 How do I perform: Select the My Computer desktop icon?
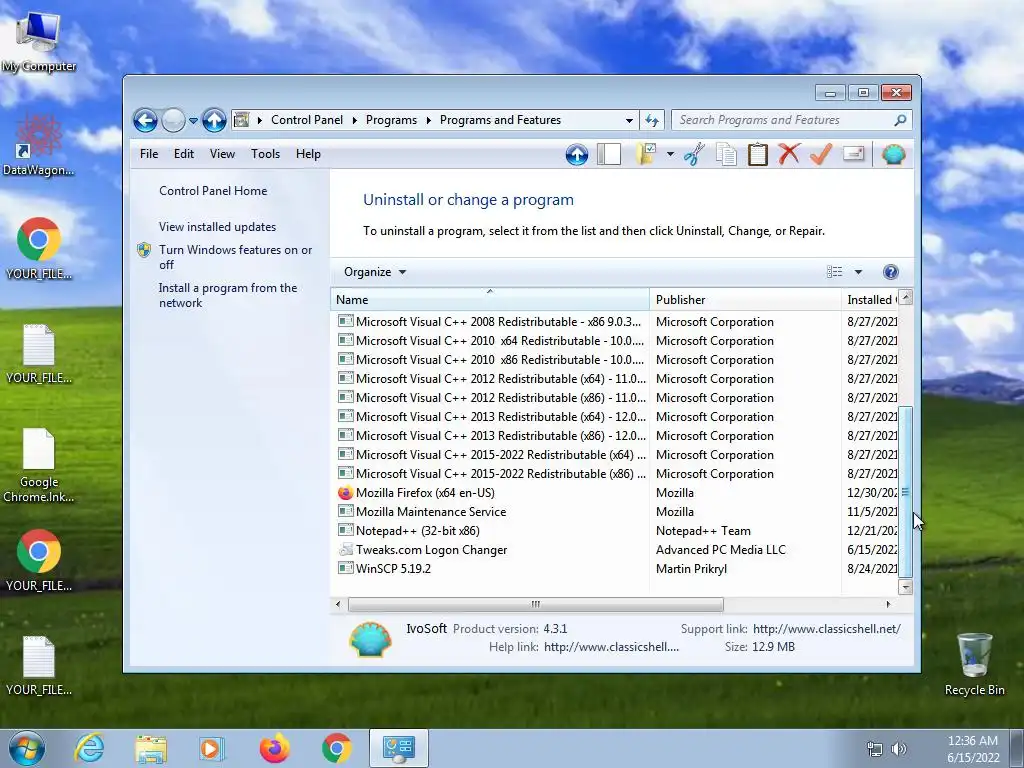(39, 40)
